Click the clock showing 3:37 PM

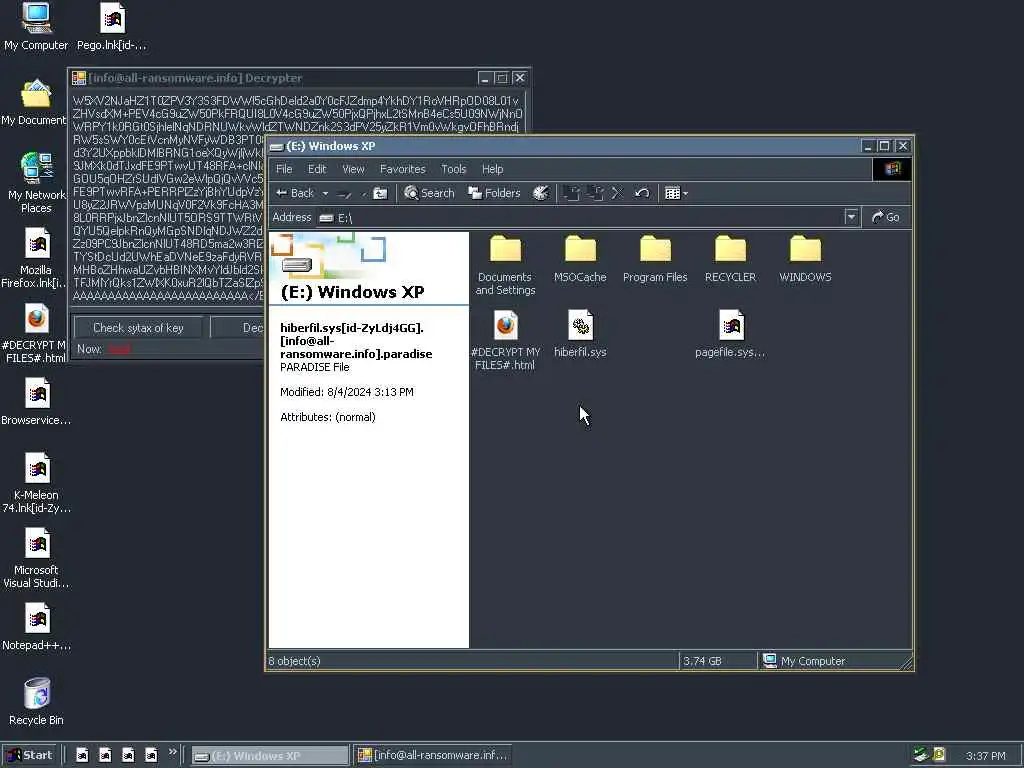(985, 756)
